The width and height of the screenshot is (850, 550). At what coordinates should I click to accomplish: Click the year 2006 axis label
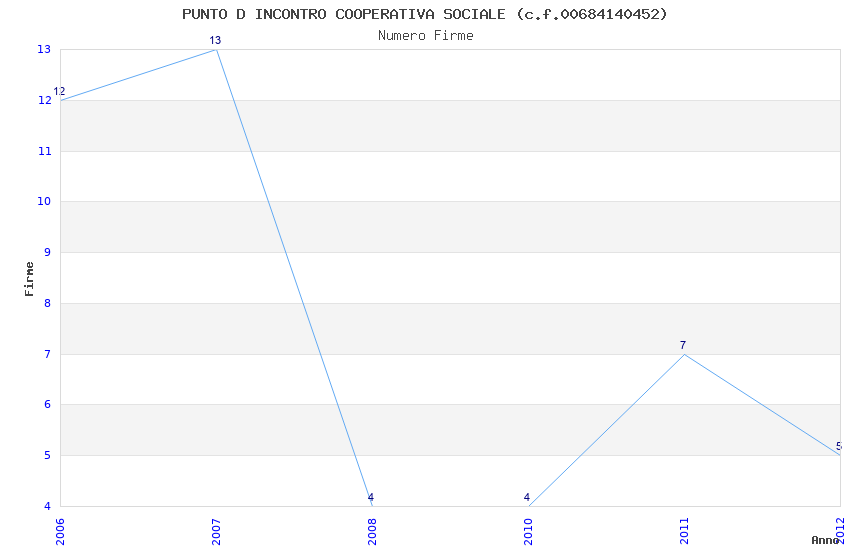pyautogui.click(x=60, y=531)
